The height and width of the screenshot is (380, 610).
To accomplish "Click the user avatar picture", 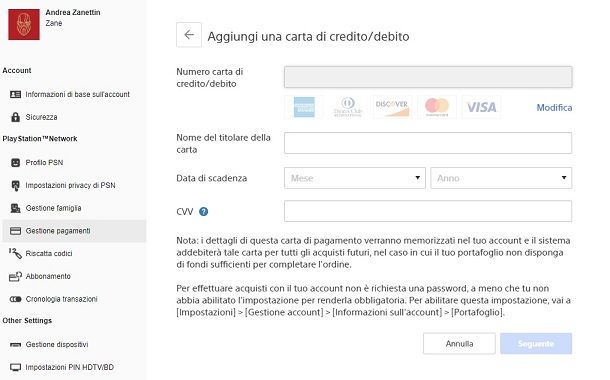I will pyautogui.click(x=24, y=25).
